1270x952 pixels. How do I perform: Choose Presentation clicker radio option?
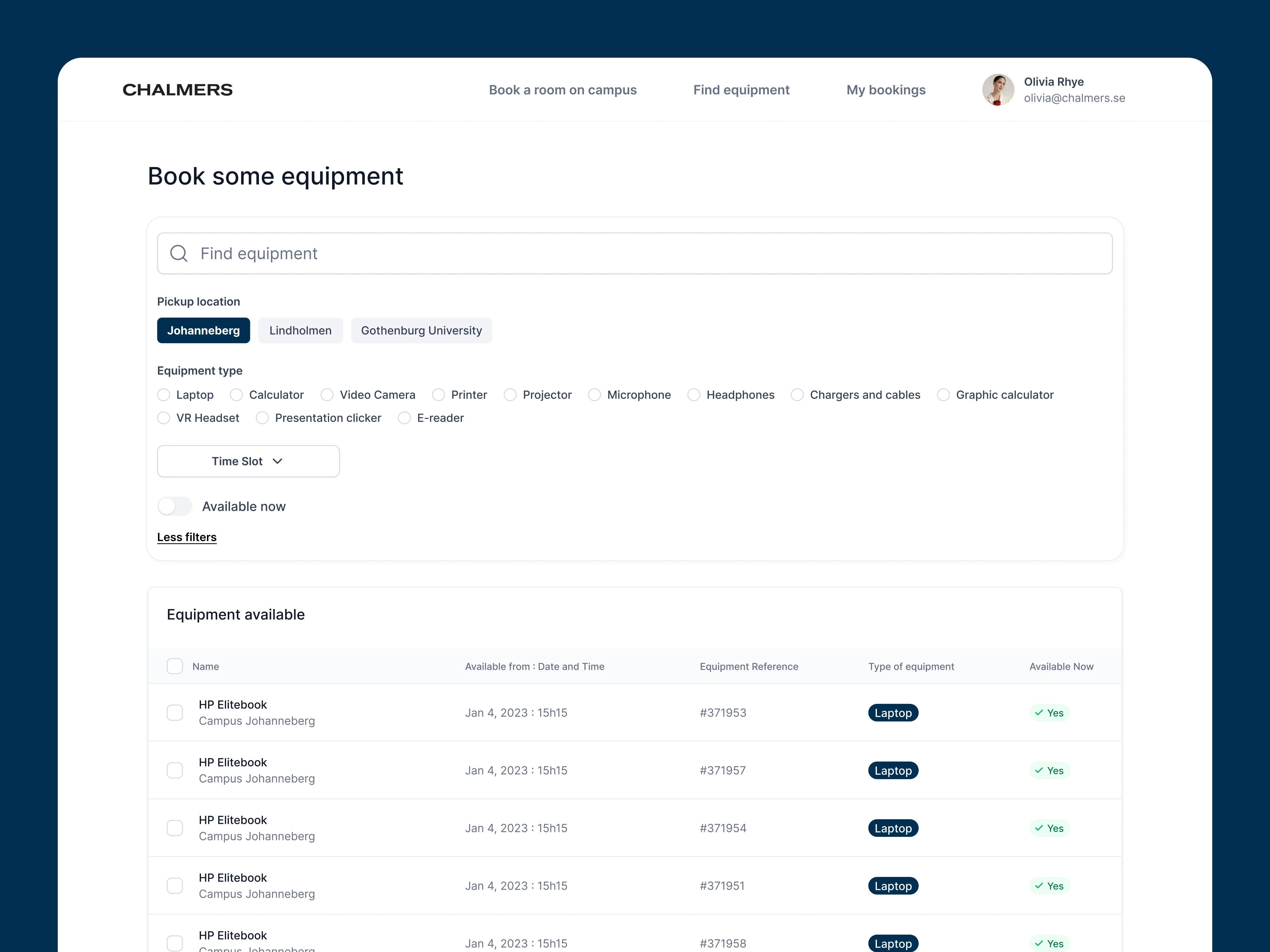262,418
